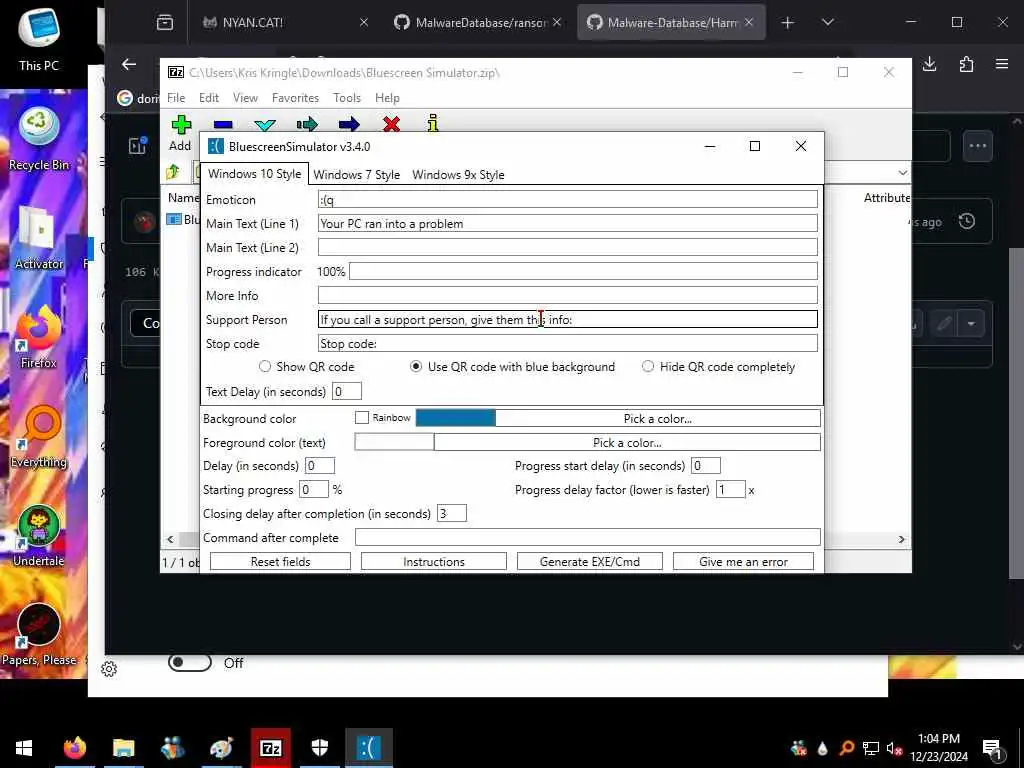Screen dimensions: 1024x768
Task: Open the Windows Start menu
Action: (24, 748)
